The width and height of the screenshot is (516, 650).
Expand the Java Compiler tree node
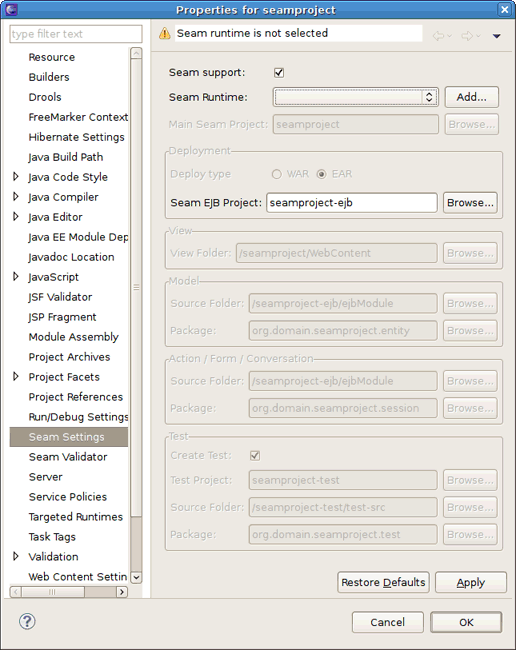click(x=16, y=196)
